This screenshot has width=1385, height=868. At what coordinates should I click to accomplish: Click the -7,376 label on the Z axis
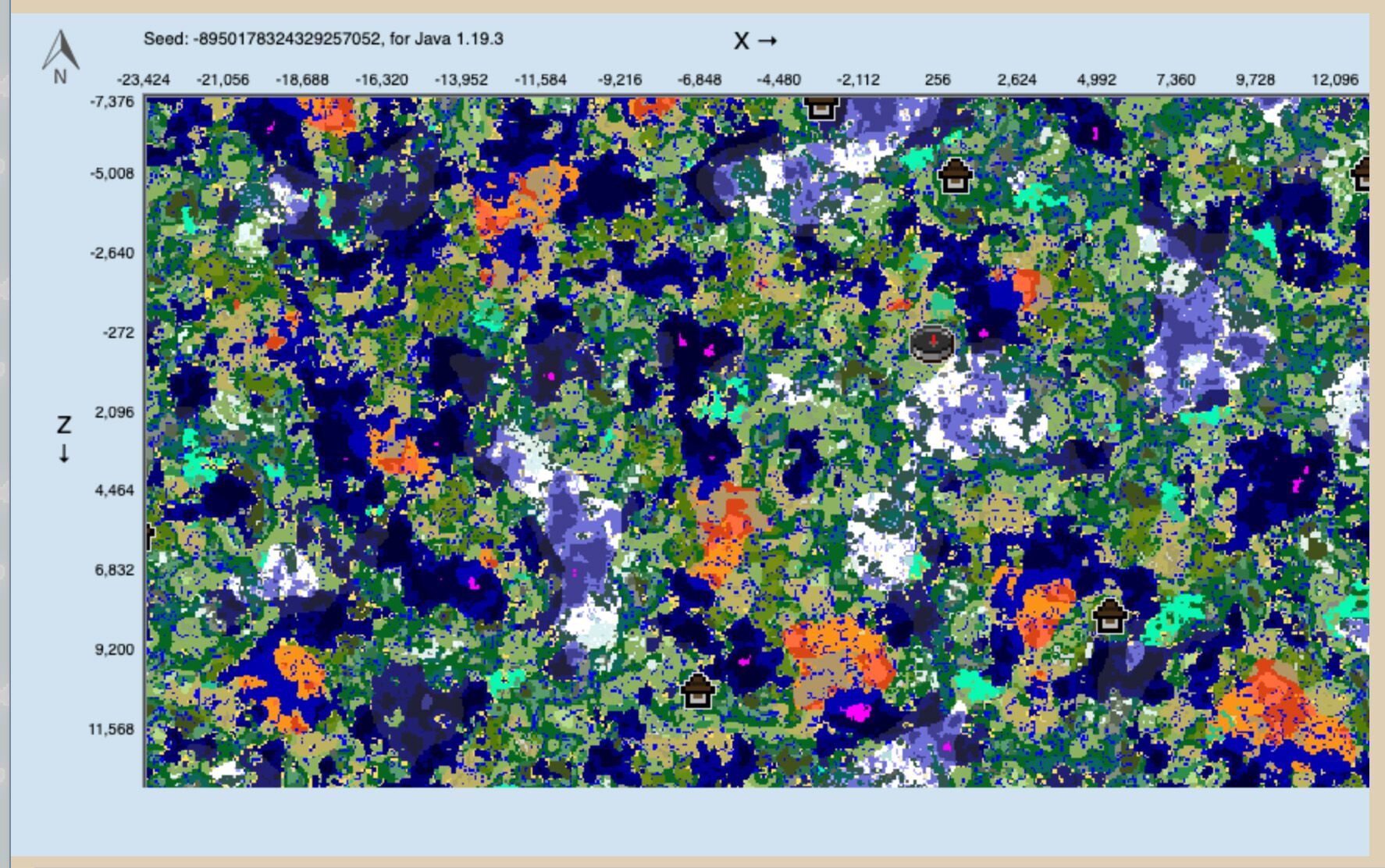pos(112,101)
